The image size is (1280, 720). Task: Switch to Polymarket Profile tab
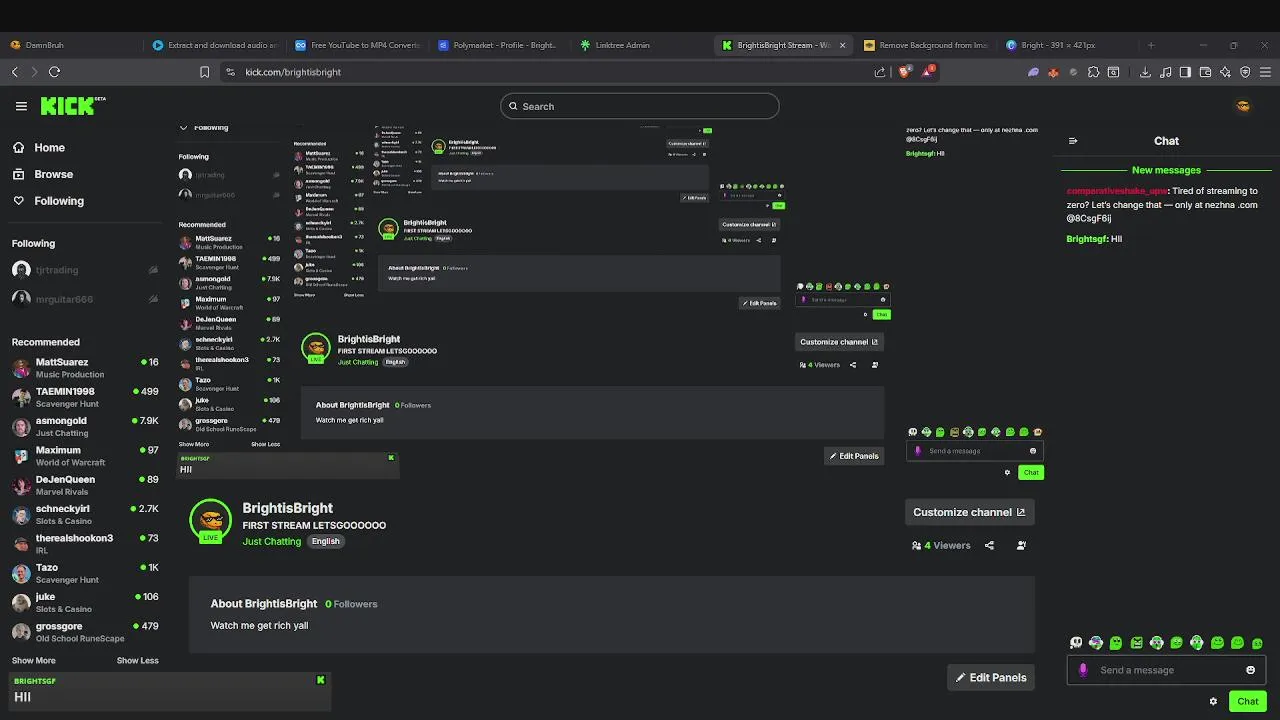tap(500, 45)
